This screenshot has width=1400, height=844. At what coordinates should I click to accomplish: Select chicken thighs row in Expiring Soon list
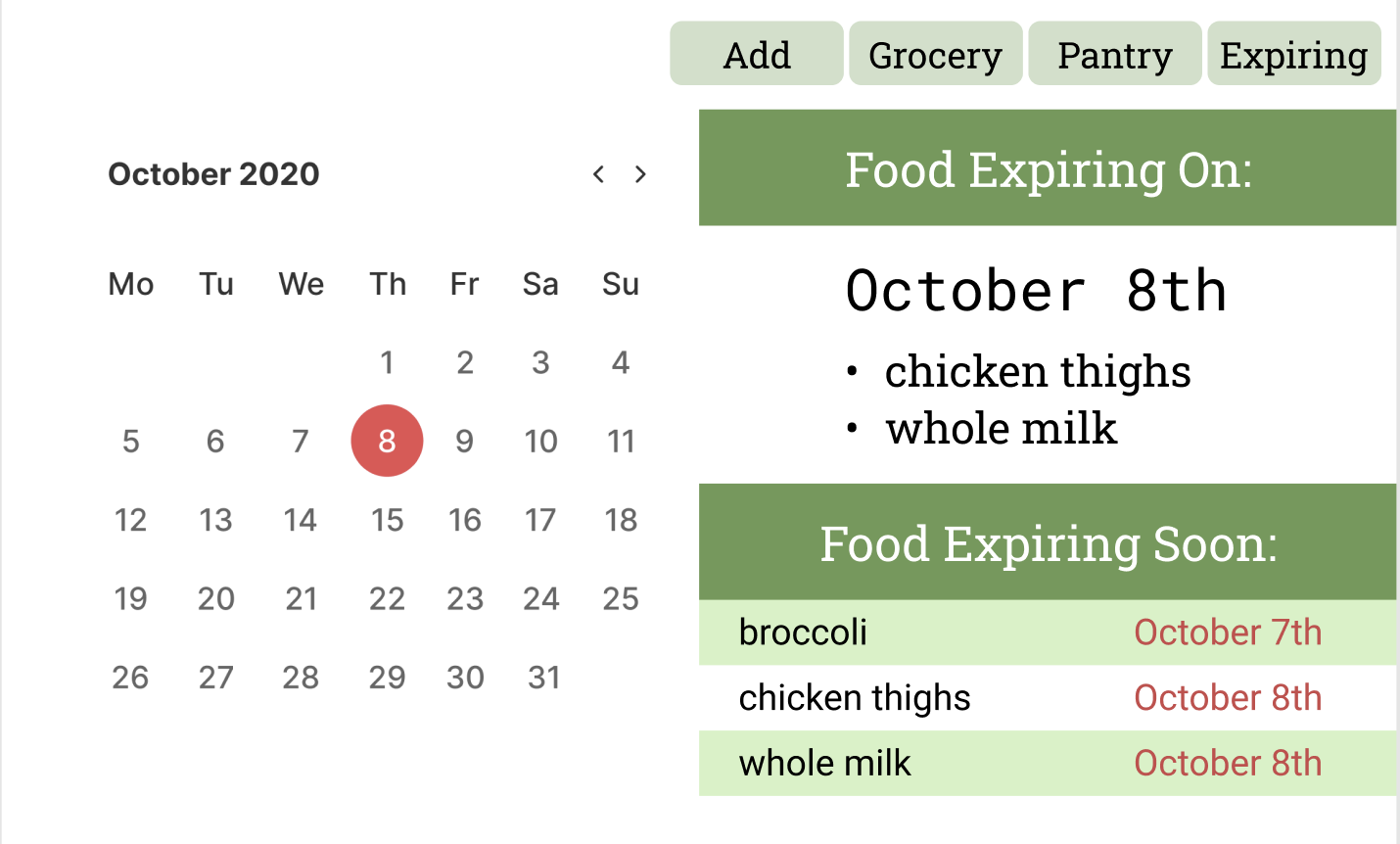click(x=1048, y=698)
